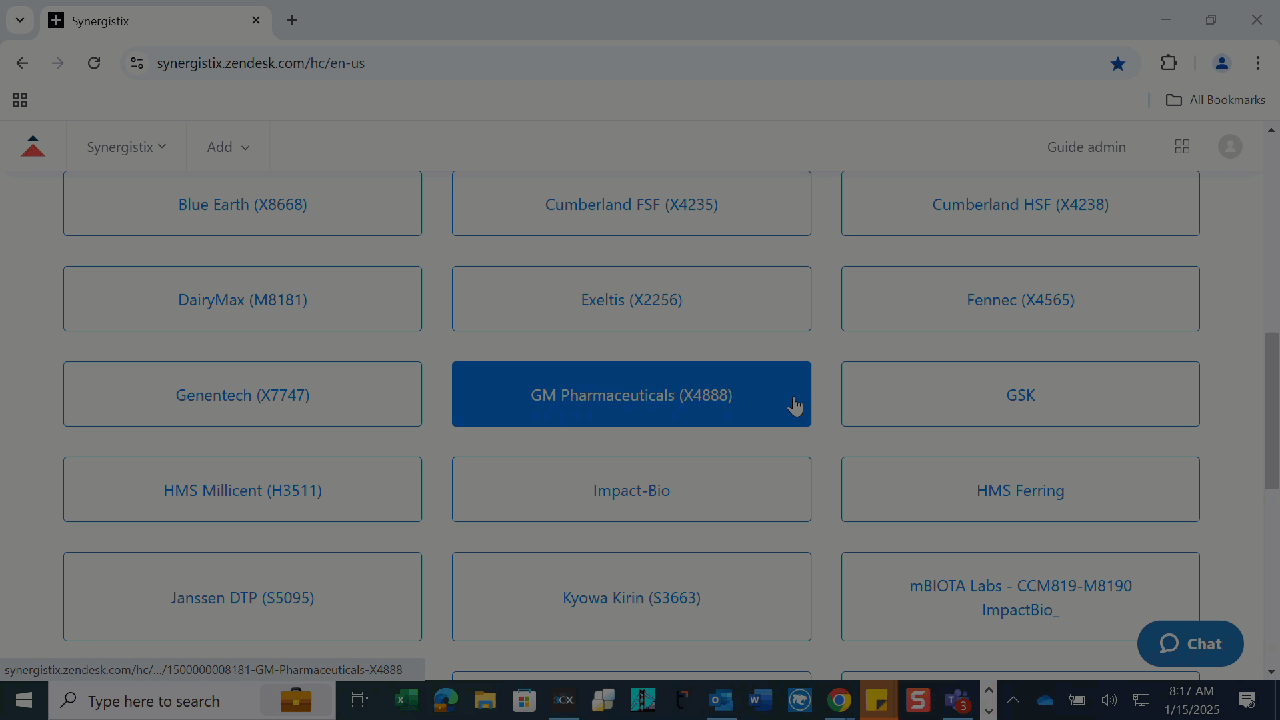
Task: Open Janssen DTP (S5095) category
Action: 242,597
